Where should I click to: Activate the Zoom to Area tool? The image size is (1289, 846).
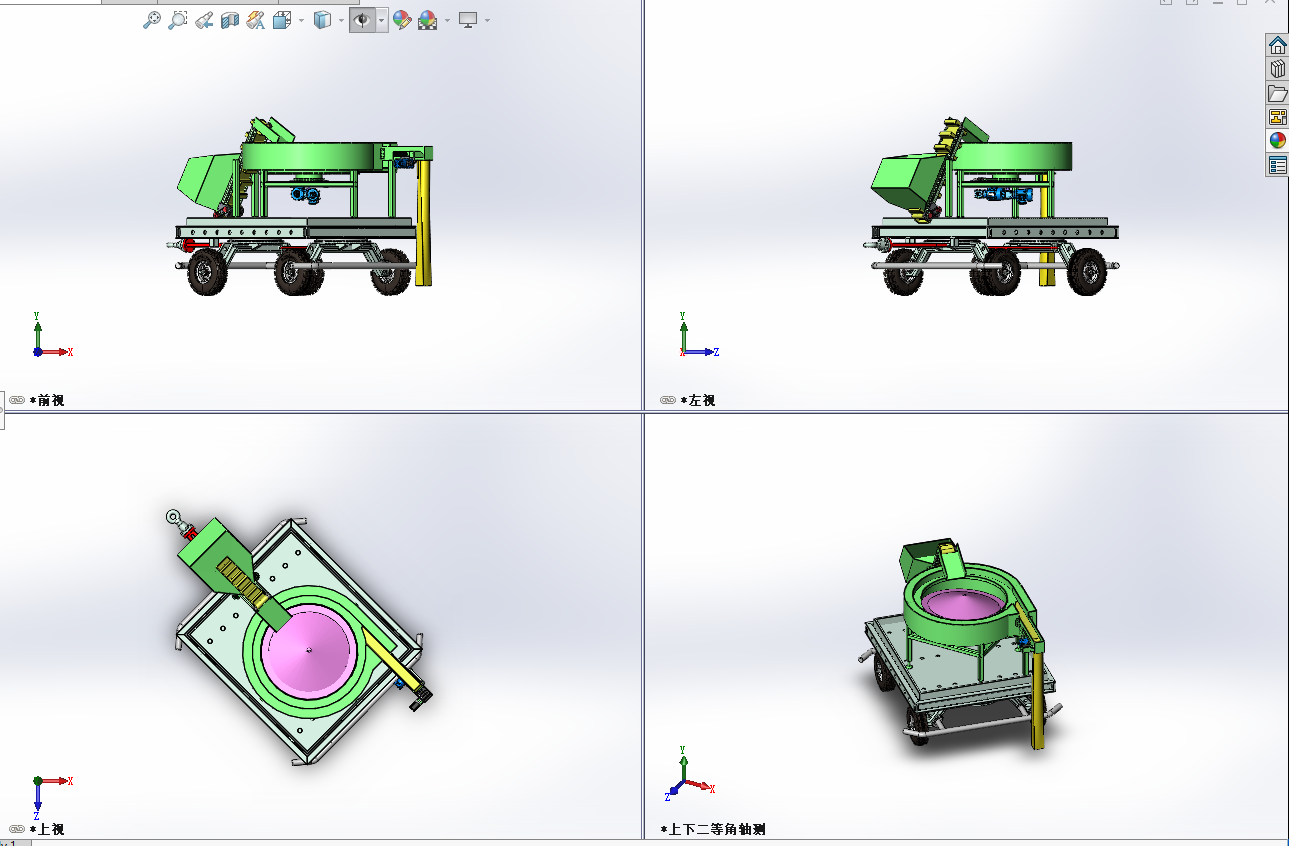pos(178,20)
